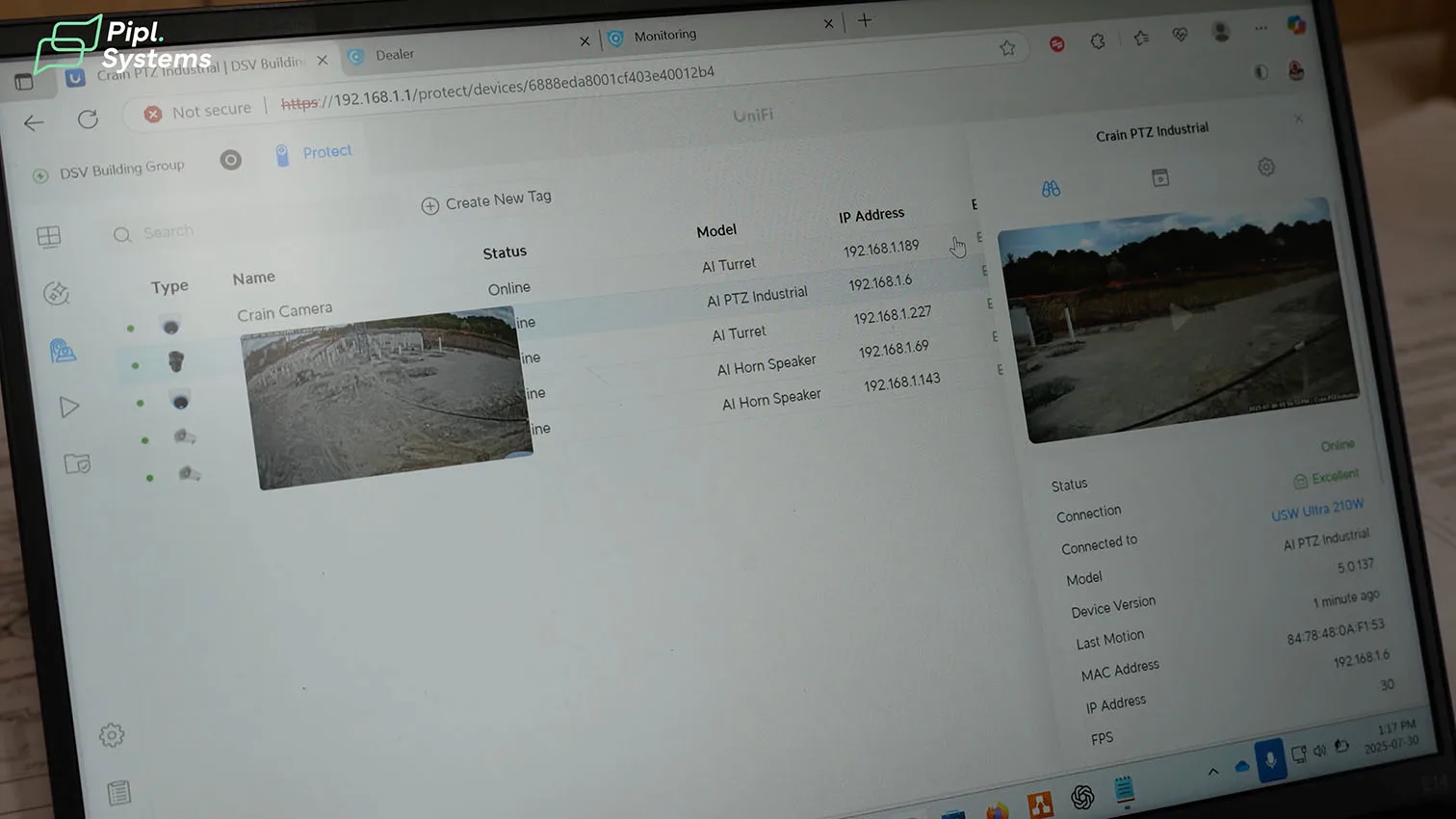1456x819 pixels.
Task: Sort the list by the Name column
Action: click(x=254, y=278)
